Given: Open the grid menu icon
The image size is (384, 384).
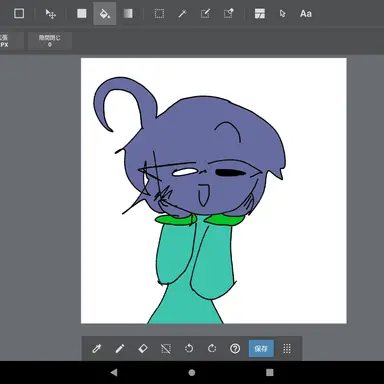Looking at the screenshot, I should tap(287, 349).
